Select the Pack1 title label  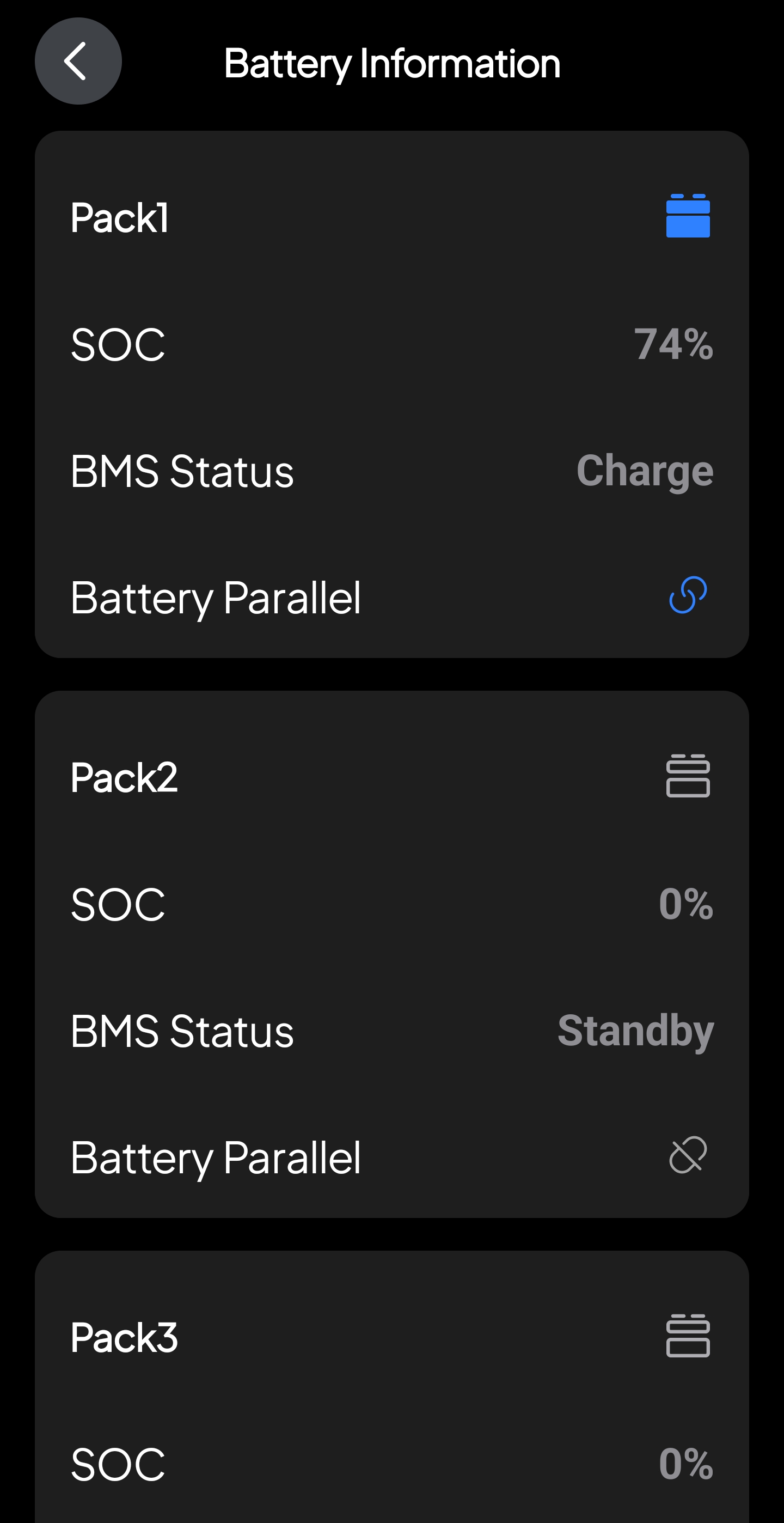coord(119,217)
